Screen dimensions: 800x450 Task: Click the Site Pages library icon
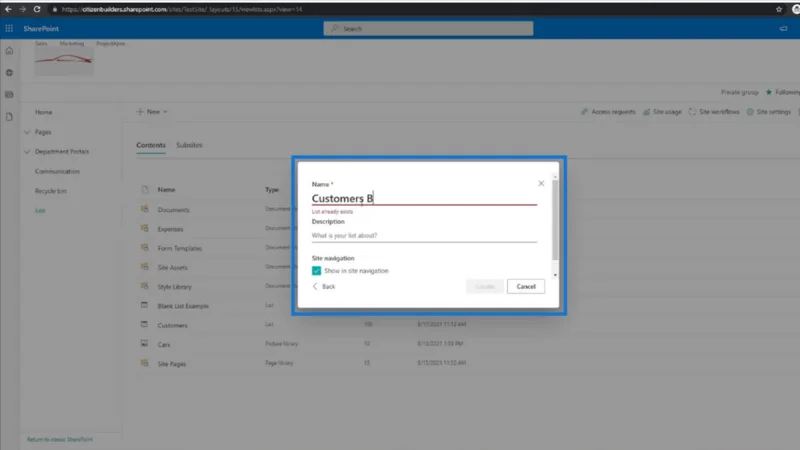point(145,363)
